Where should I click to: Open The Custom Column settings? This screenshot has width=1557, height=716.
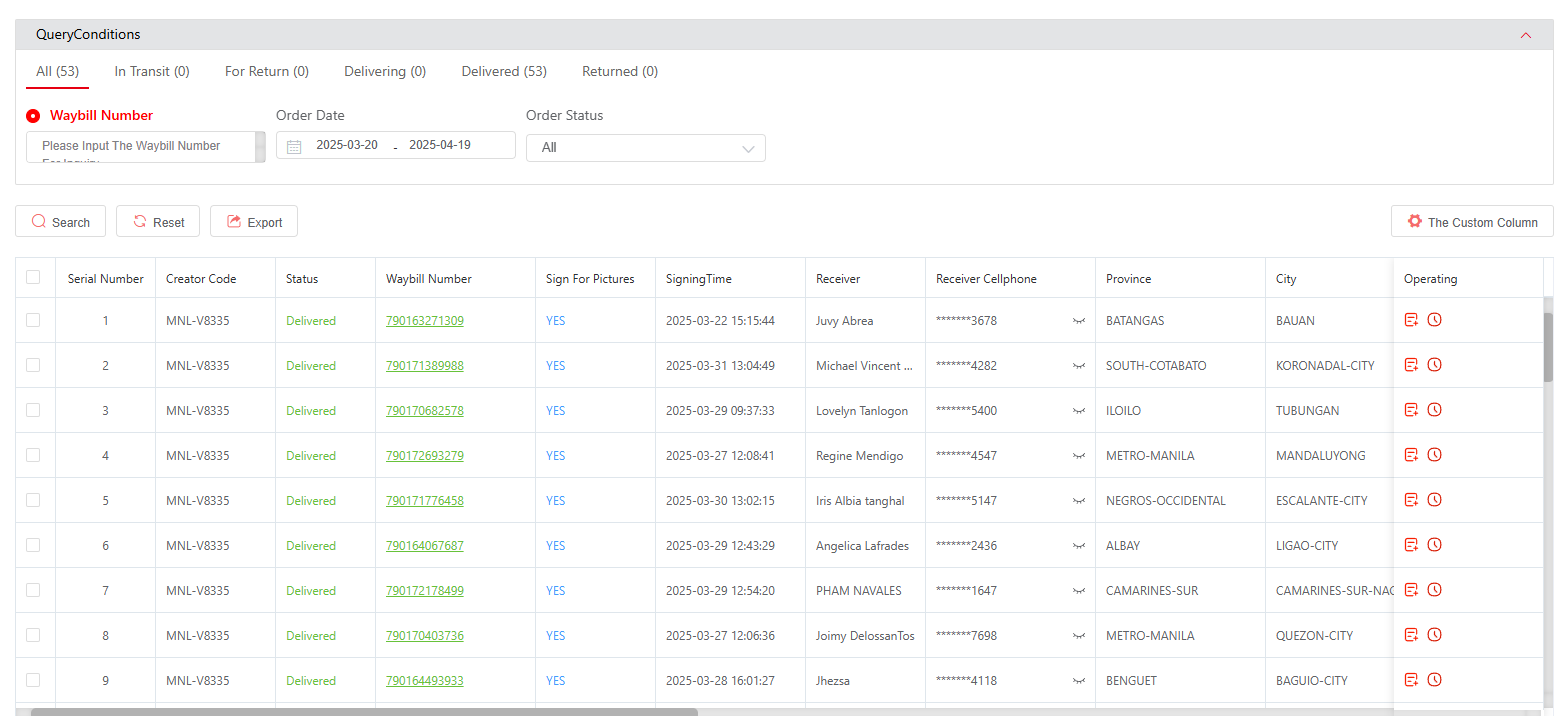(1471, 222)
